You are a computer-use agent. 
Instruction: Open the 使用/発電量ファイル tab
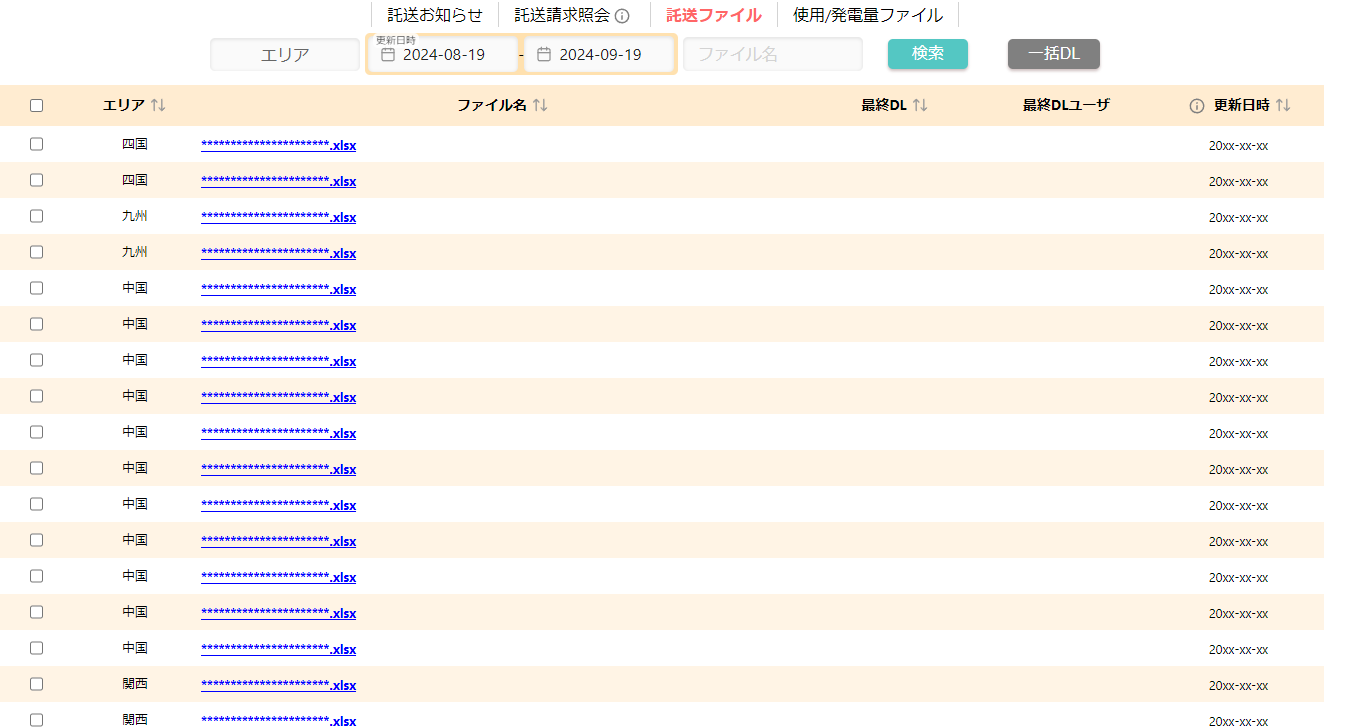[868, 15]
